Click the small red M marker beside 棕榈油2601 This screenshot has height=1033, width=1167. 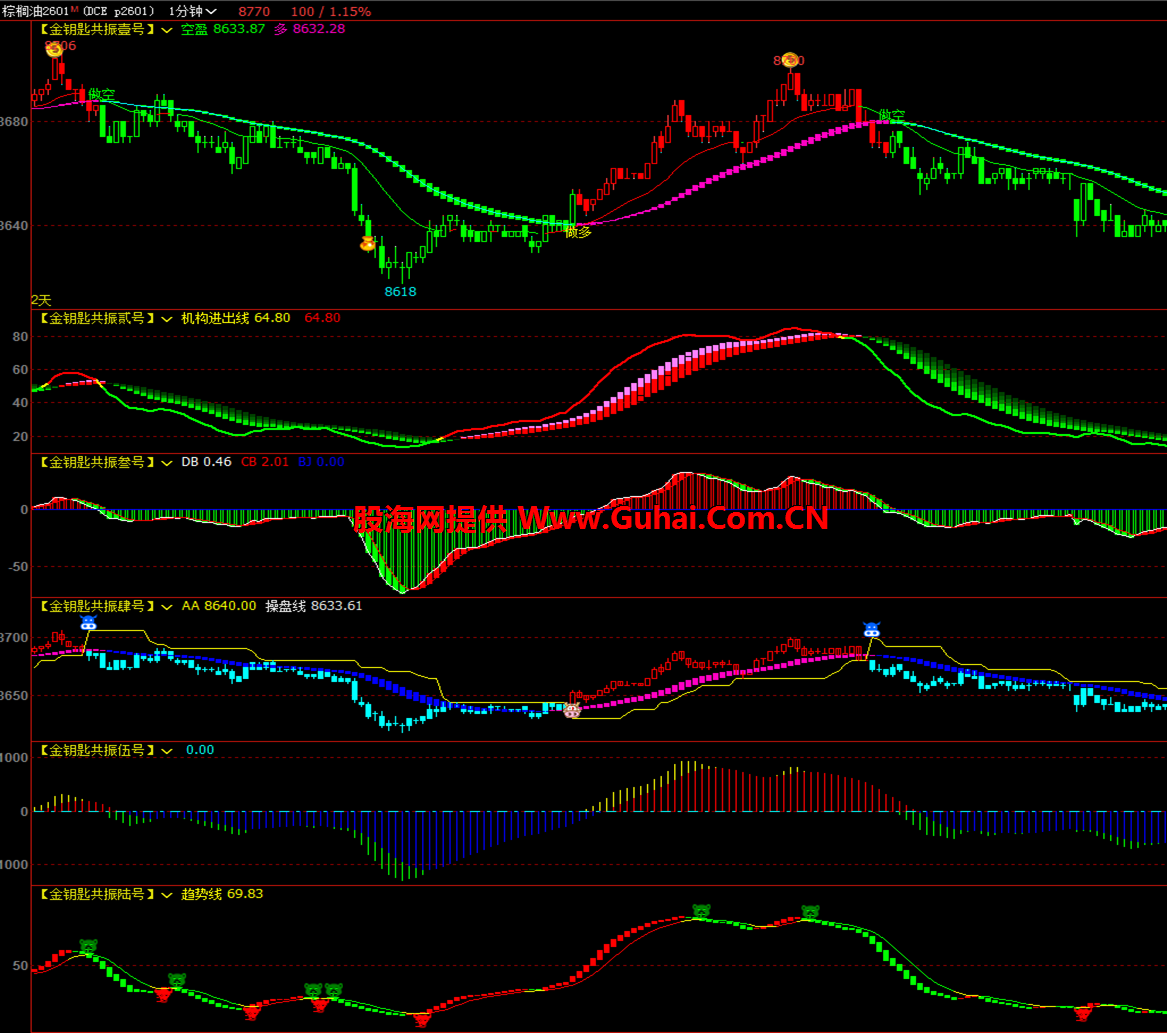pyautogui.click(x=75, y=9)
